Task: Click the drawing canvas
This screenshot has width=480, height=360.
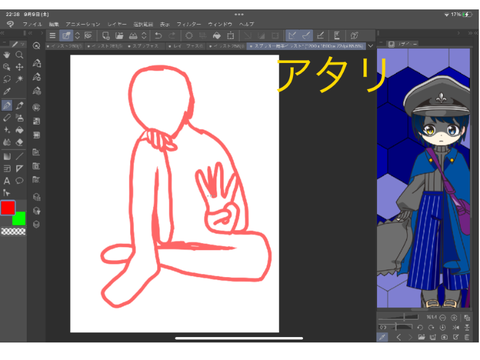Action: click(x=174, y=194)
